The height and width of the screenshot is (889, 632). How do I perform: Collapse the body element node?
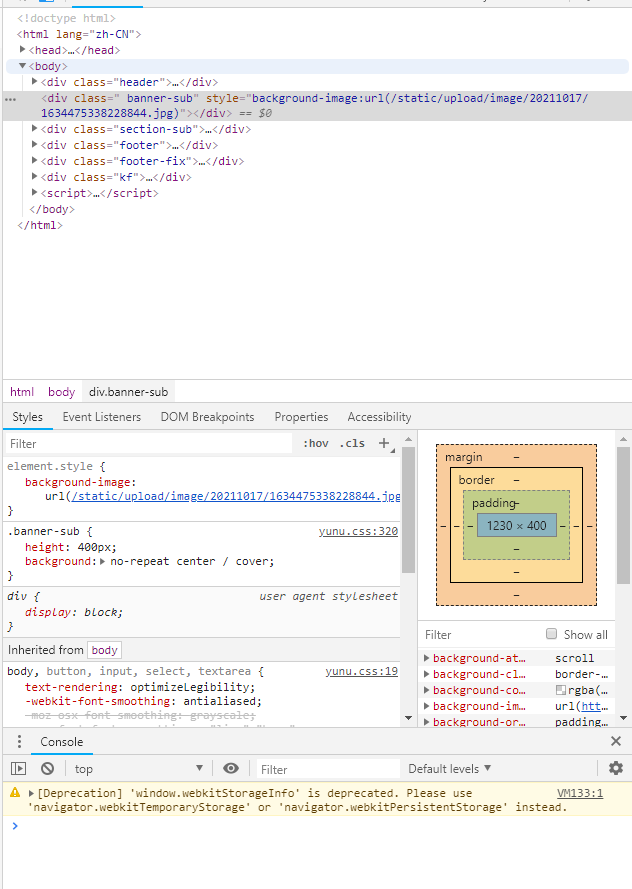click(23, 66)
